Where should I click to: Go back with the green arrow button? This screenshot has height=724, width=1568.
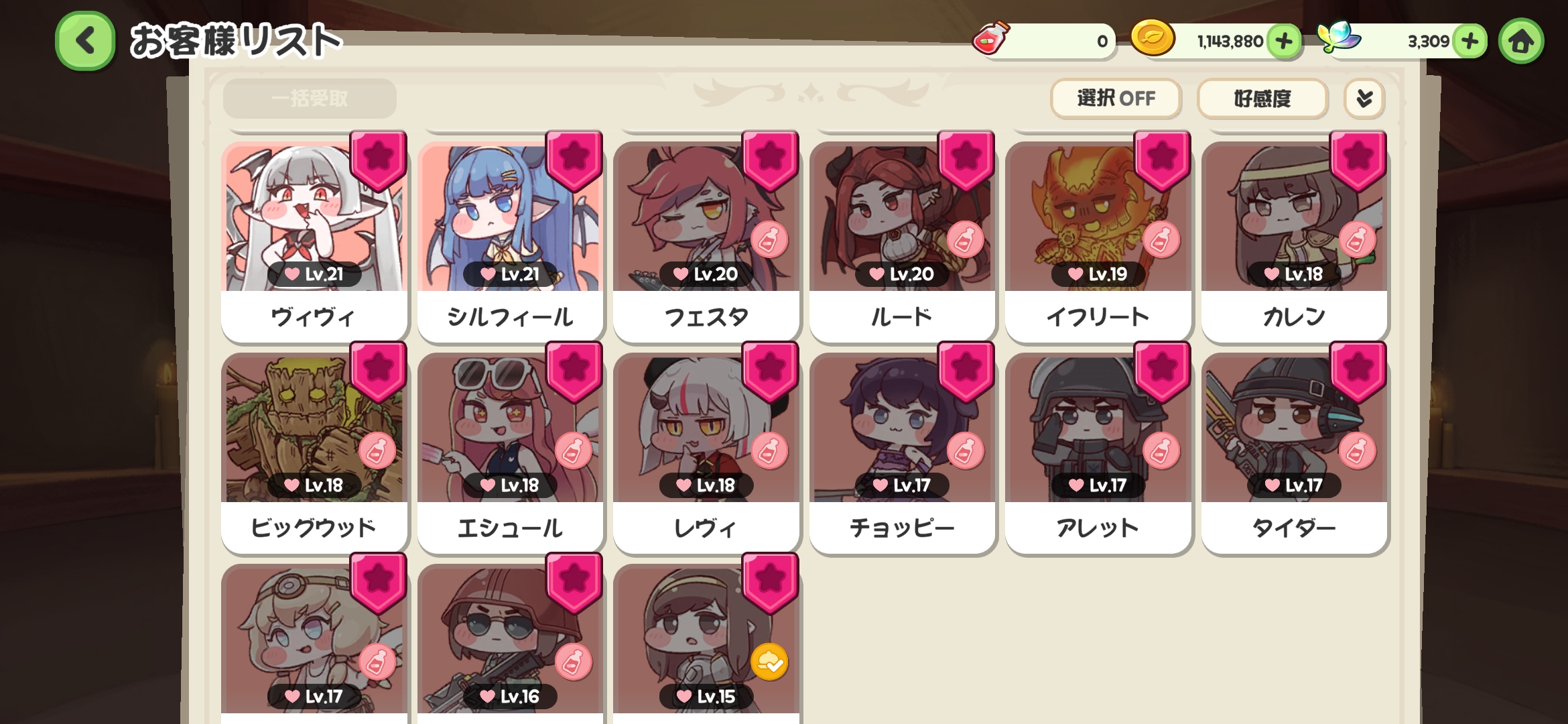pos(85,41)
